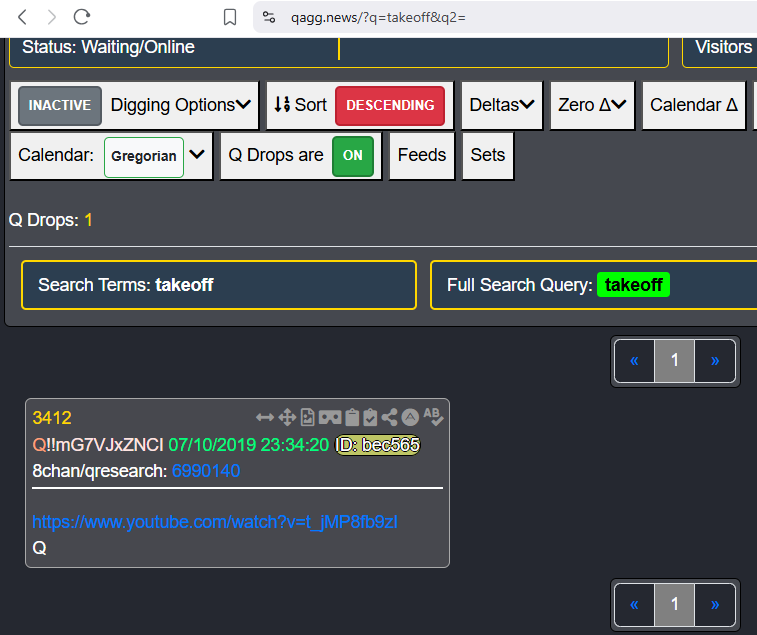Click the horizontal arrows icon on drop 3412
The height and width of the screenshot is (635, 757).
(x=265, y=417)
